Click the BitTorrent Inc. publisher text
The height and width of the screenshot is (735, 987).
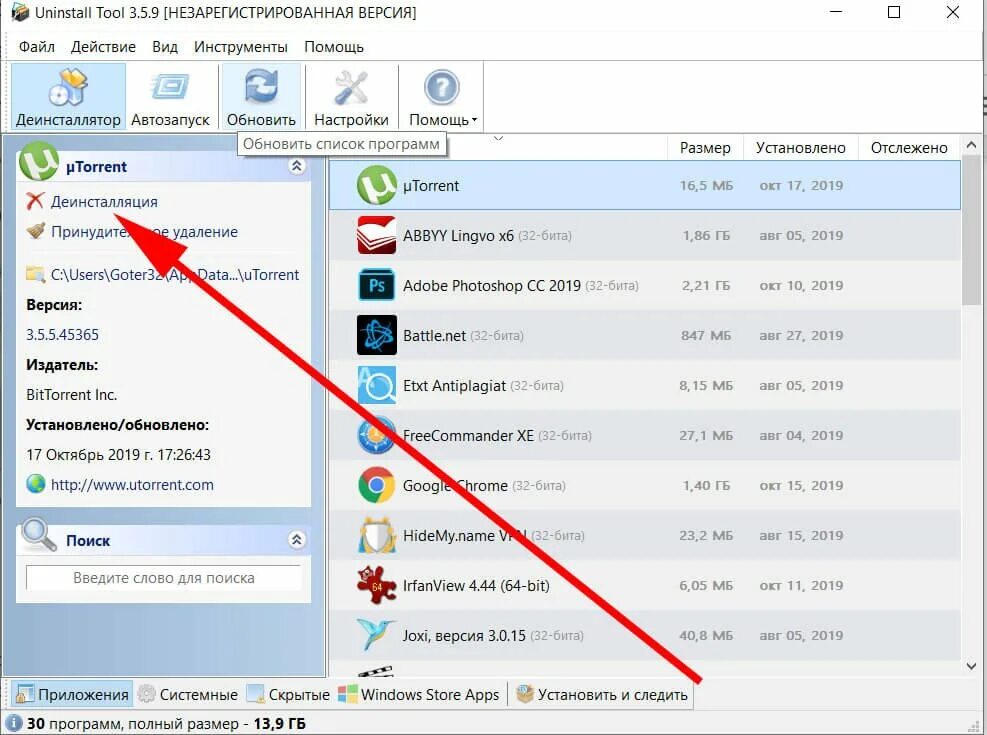72,395
